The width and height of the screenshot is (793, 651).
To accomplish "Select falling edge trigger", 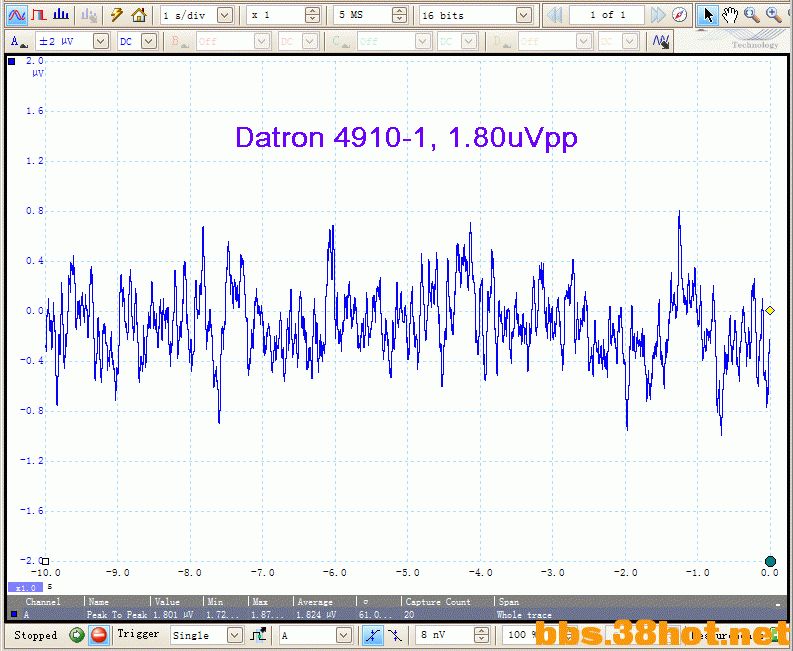I will (x=394, y=635).
